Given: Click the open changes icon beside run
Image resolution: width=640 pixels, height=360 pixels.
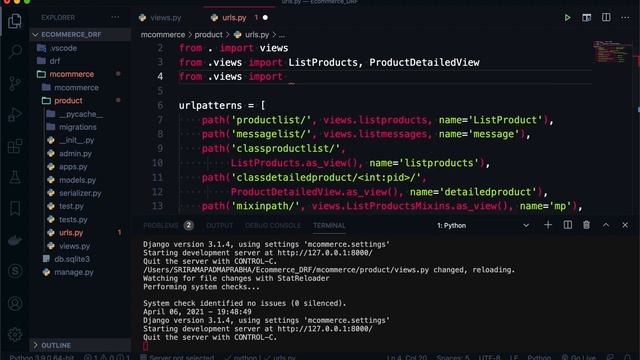Looking at the screenshot, I should coord(587,18).
